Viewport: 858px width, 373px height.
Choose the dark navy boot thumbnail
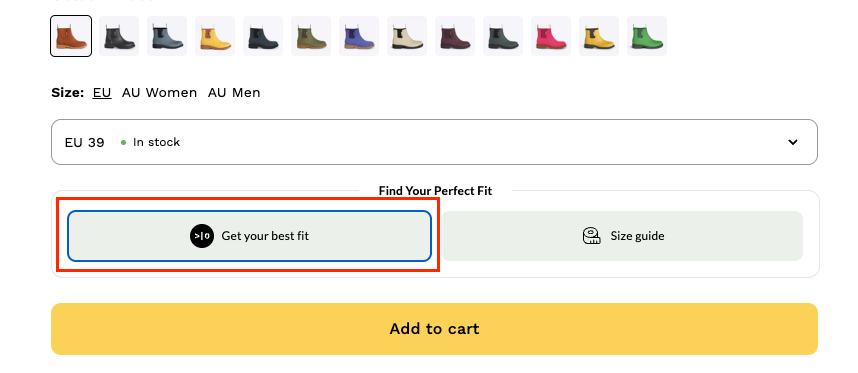[263, 36]
